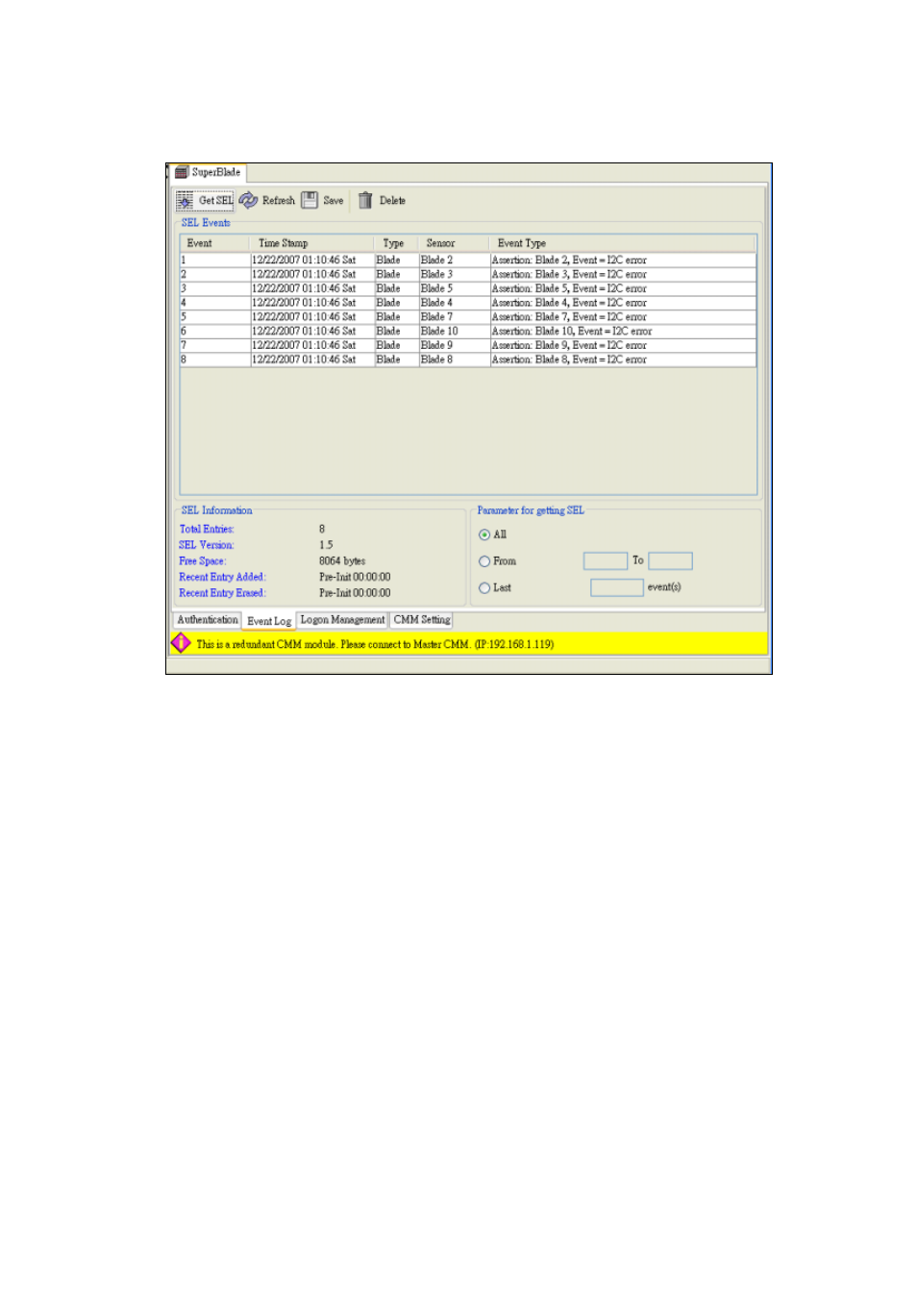Select row with 'Blade 8, Event = I2C error'
Image resolution: width=917 pixels, height=1316 pixels.
coord(468,360)
